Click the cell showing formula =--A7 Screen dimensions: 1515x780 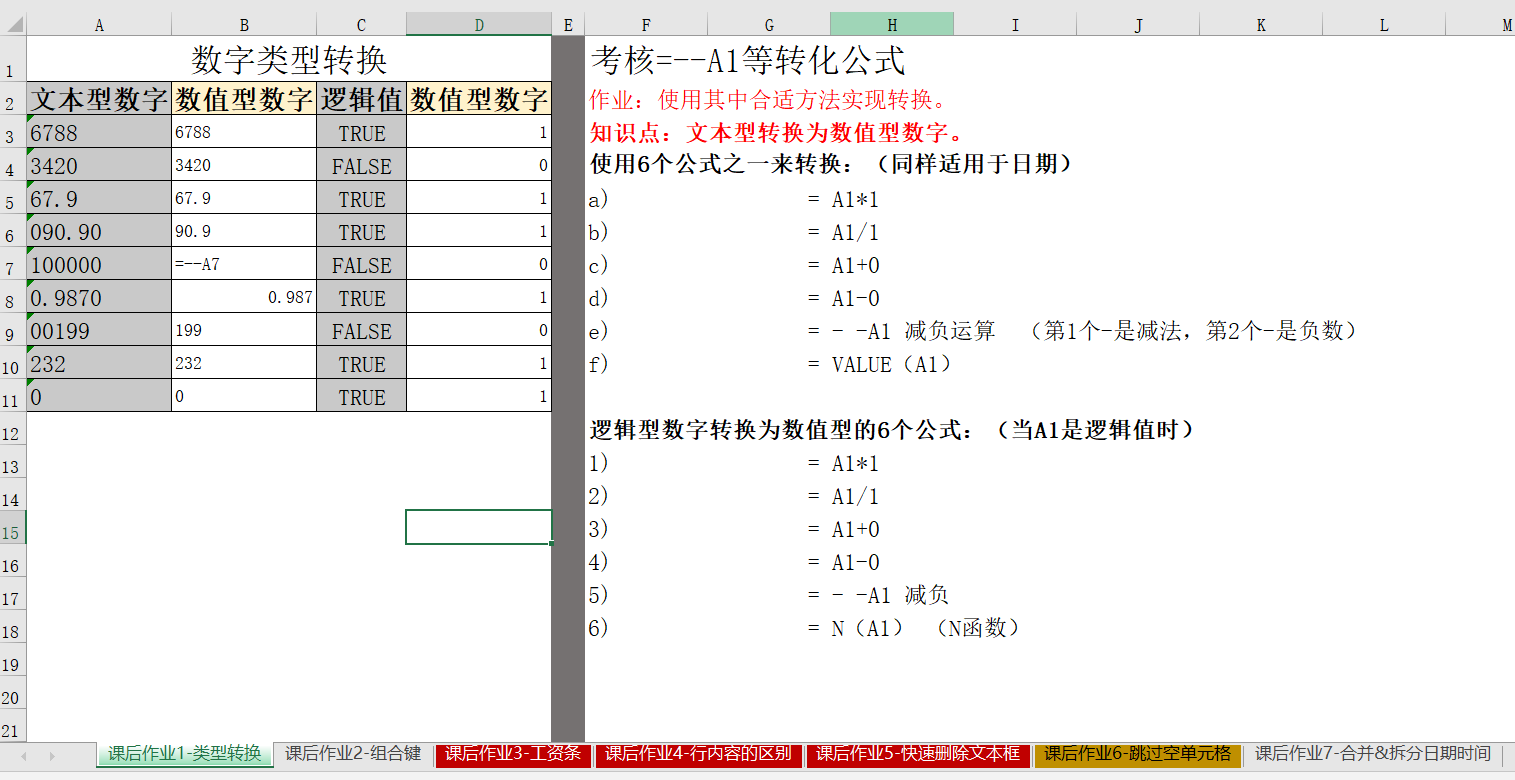point(244,264)
